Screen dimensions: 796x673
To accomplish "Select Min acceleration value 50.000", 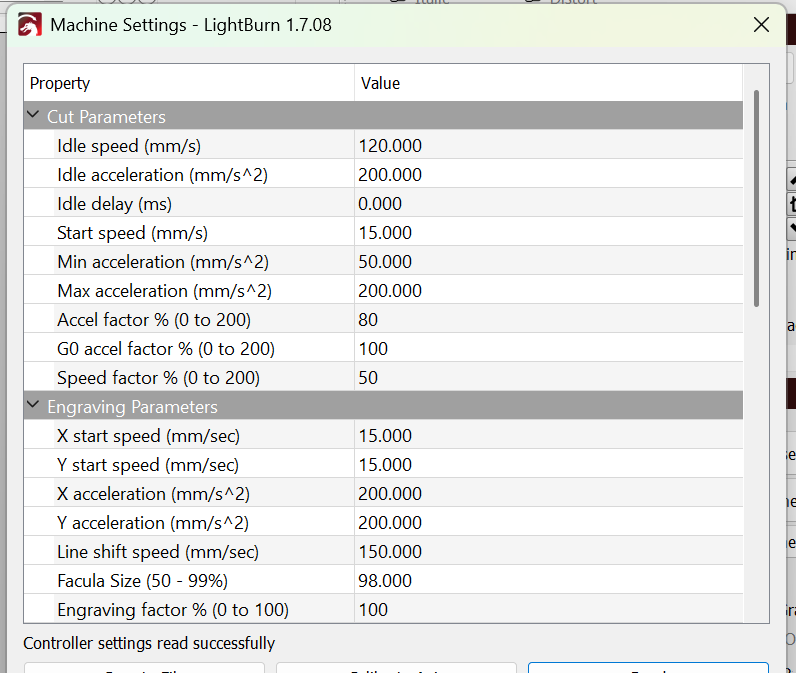I will (x=385, y=261).
